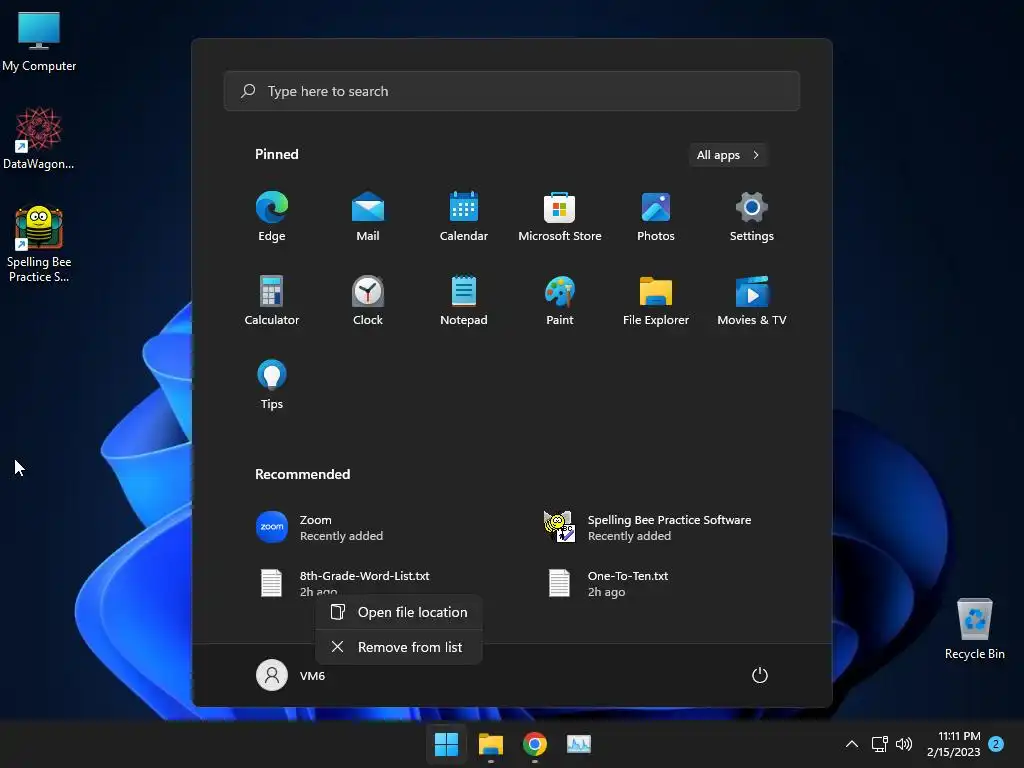
Task: Open Settings gear in pinned apps
Action: tap(752, 217)
